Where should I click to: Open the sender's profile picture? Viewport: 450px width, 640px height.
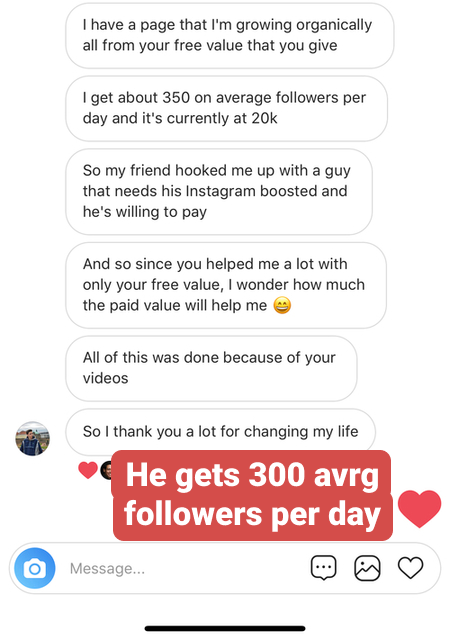click(x=33, y=438)
